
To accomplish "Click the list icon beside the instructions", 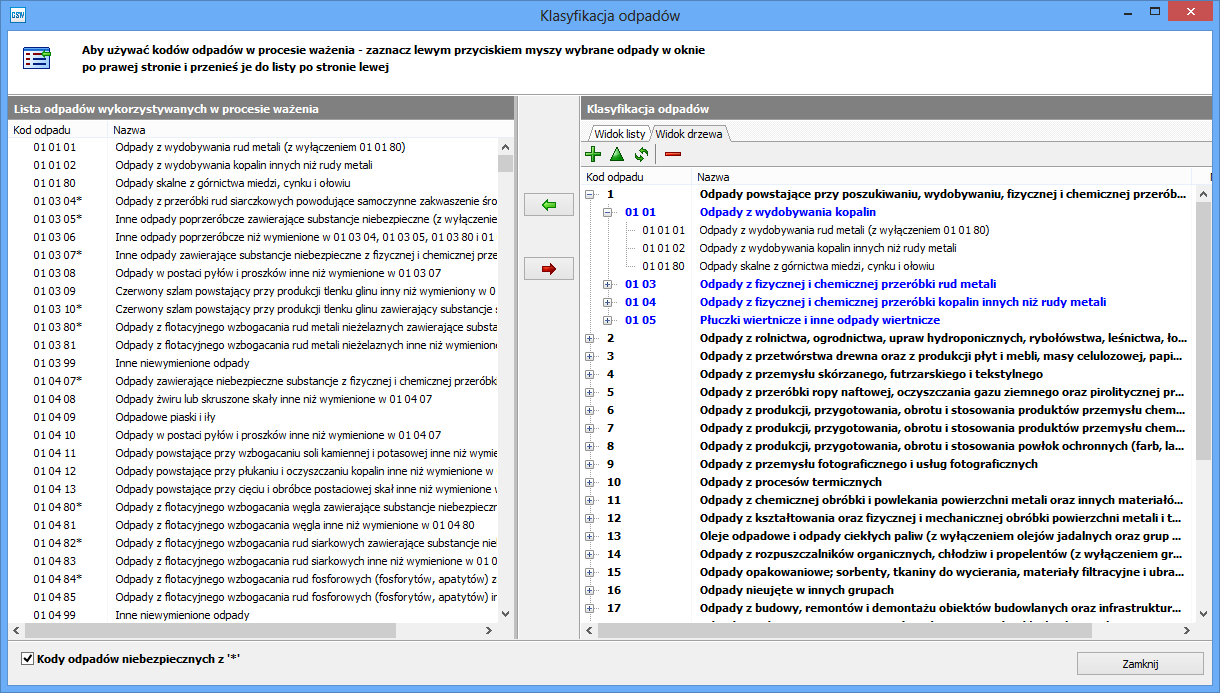I will click(x=37, y=58).
